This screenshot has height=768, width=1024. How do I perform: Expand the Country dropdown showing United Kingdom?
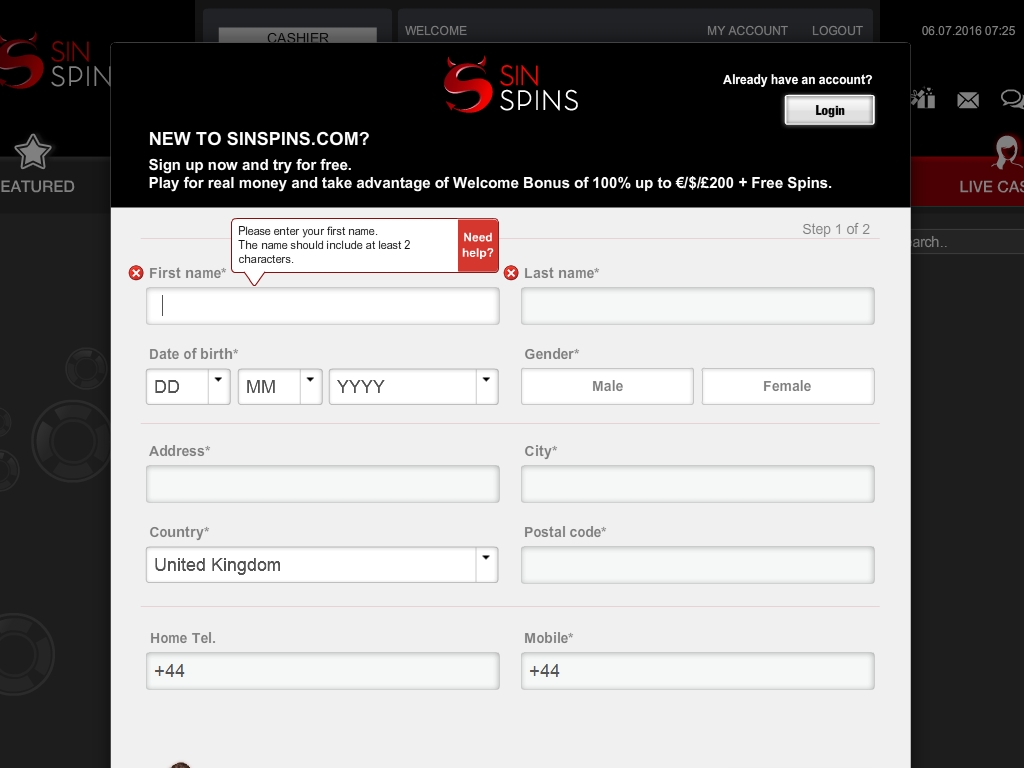tap(321, 565)
